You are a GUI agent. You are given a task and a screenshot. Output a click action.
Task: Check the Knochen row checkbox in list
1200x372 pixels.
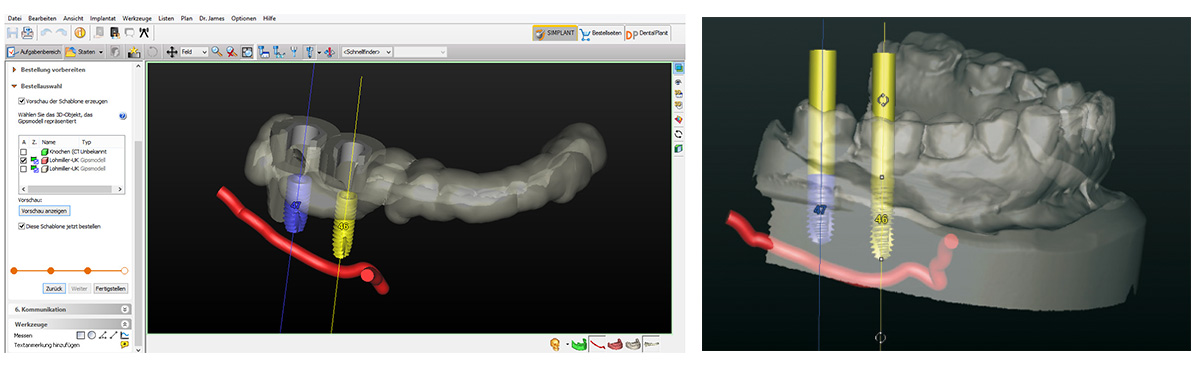pos(23,151)
